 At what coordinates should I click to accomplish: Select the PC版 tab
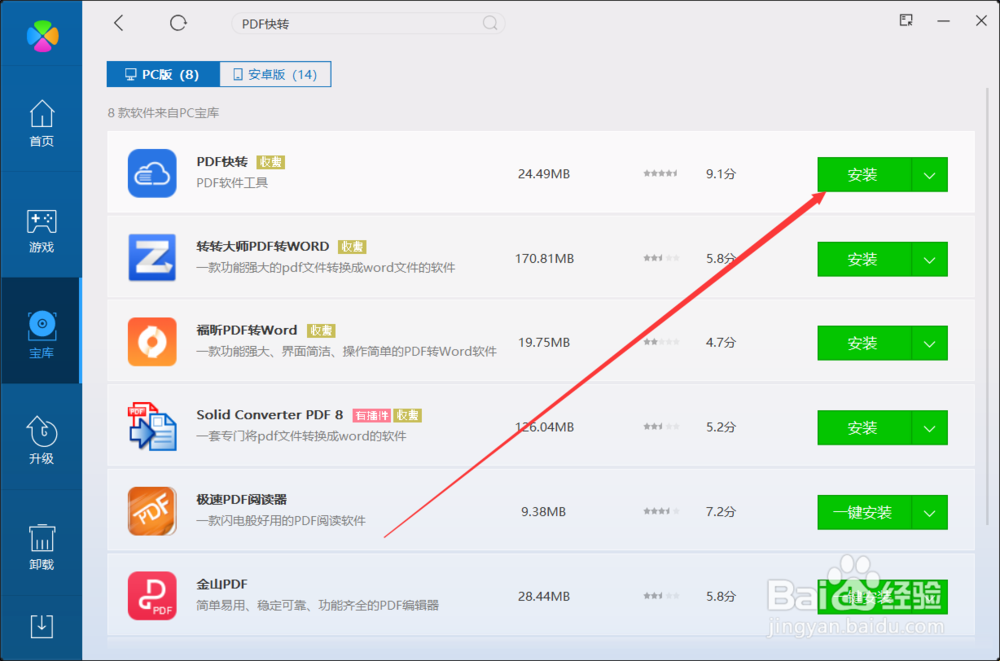point(162,73)
